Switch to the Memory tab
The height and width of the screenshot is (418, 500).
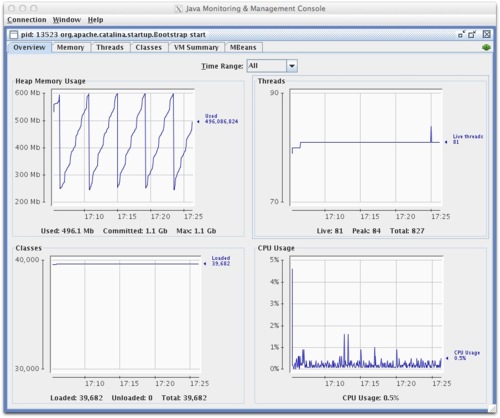(70, 47)
